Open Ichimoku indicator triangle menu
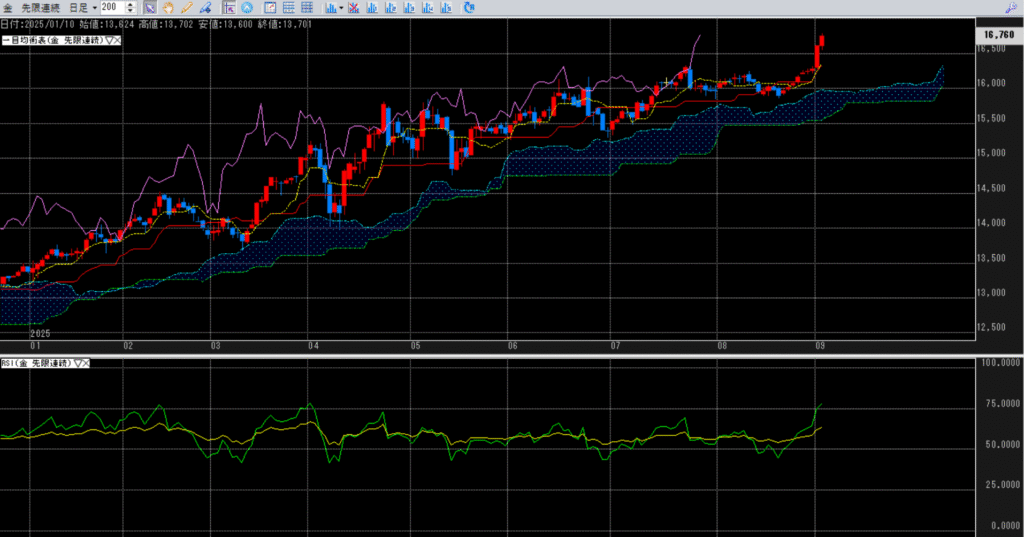1024x537 pixels. (109, 40)
